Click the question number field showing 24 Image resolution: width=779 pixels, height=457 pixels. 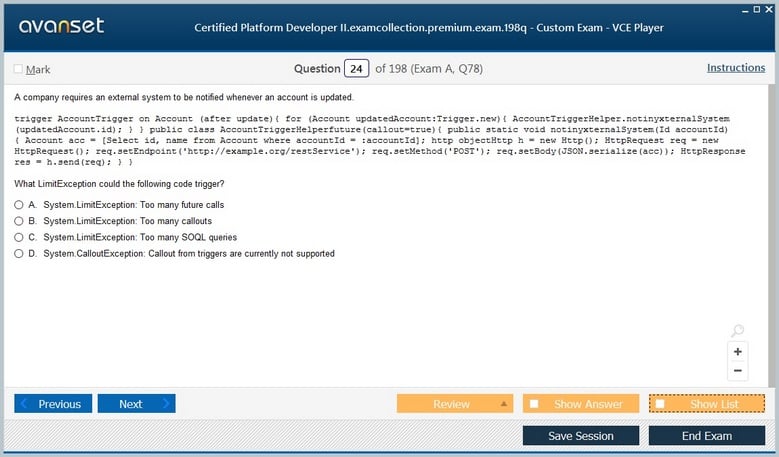[x=356, y=69]
